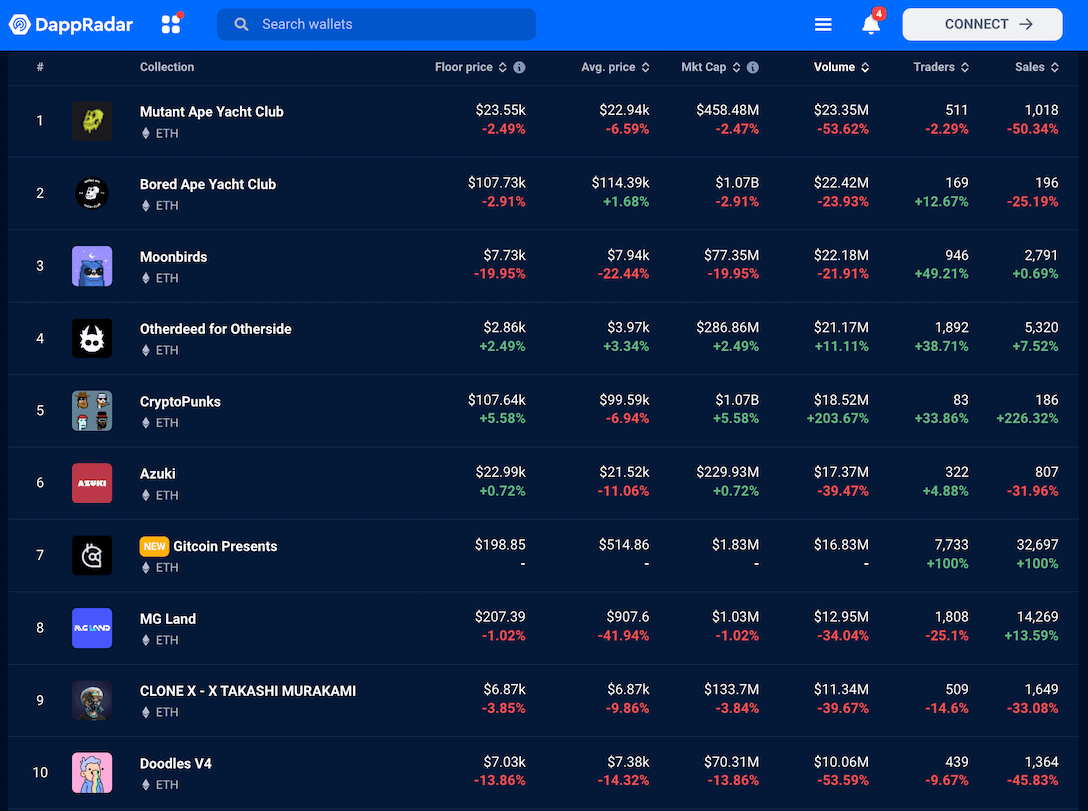The width and height of the screenshot is (1088, 811).
Task: Click the NEW badge on Gitcoin Presents
Action: tap(154, 547)
